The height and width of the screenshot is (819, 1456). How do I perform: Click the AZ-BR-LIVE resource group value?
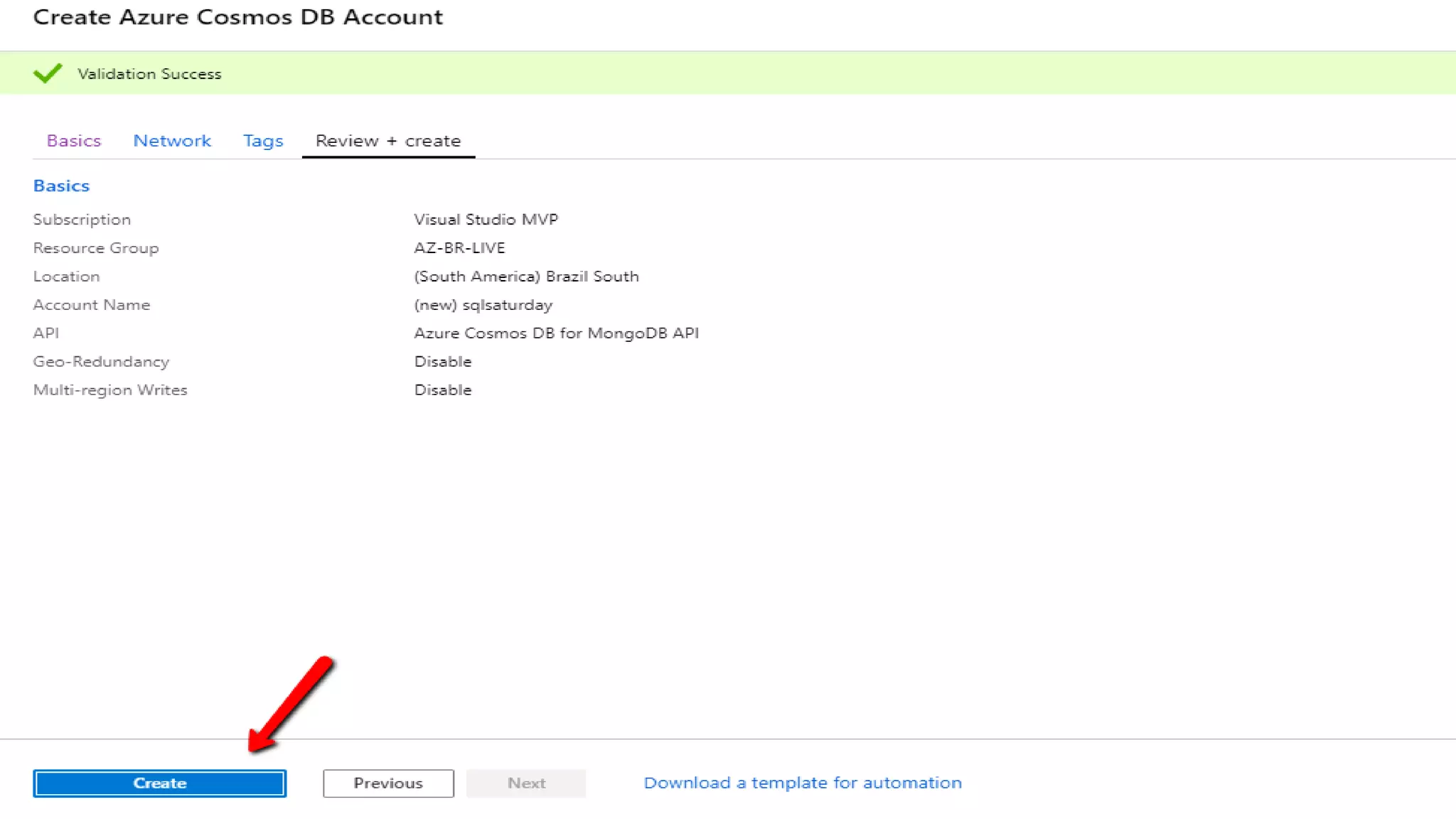click(459, 247)
